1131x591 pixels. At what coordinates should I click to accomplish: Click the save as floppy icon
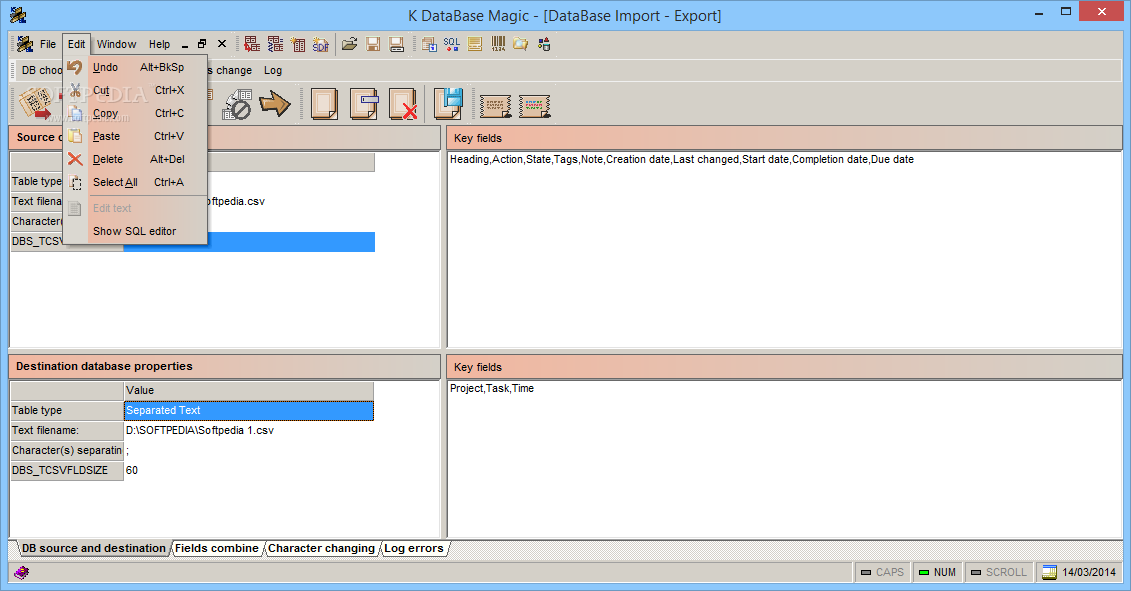coord(396,44)
